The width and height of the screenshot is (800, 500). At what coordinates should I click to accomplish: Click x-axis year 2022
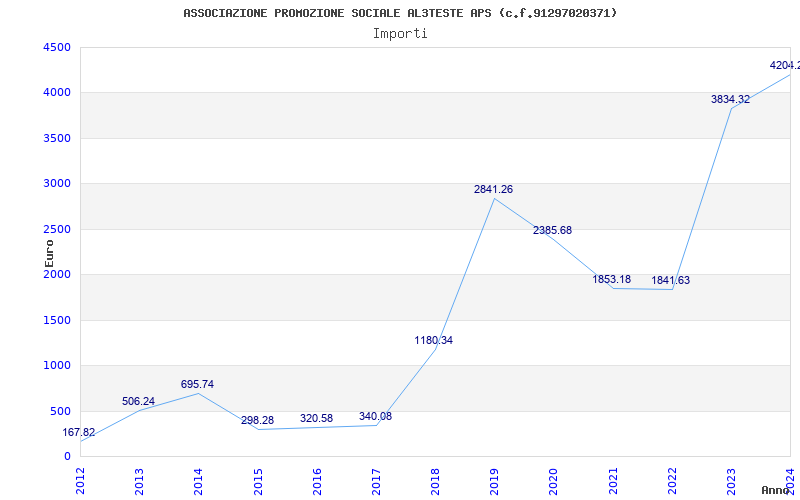pos(672,481)
